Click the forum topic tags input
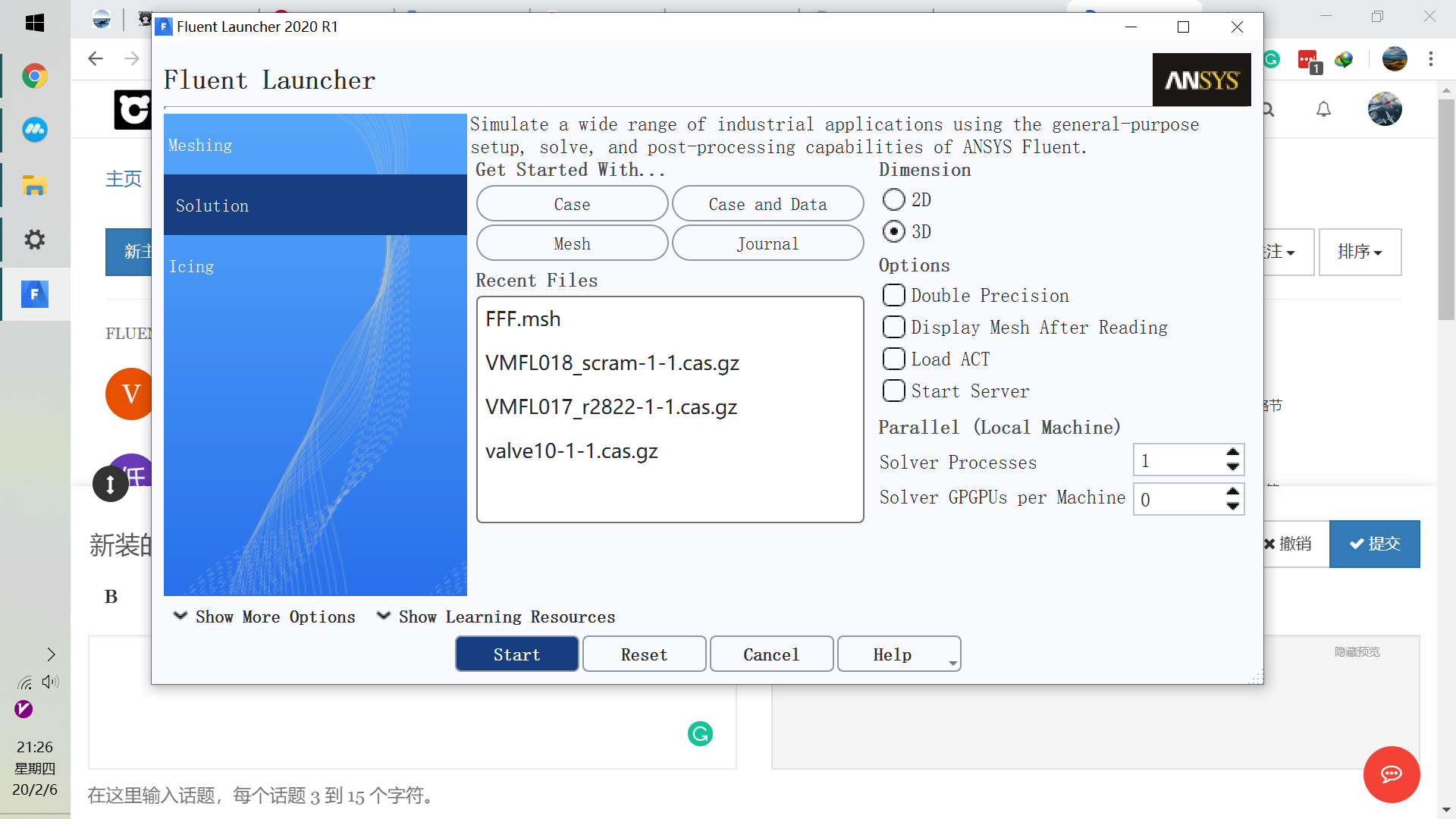Screen dimensions: 1456x819 261,795
